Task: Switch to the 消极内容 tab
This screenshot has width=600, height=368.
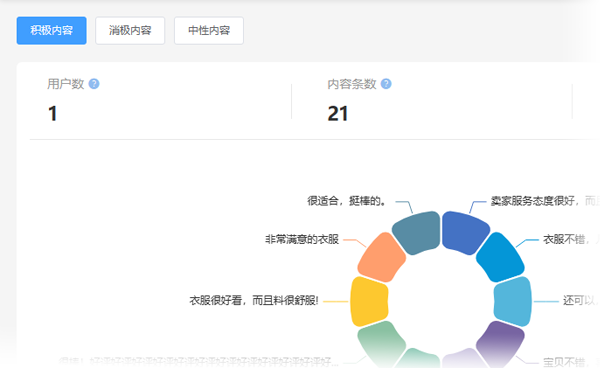Action: [130, 31]
